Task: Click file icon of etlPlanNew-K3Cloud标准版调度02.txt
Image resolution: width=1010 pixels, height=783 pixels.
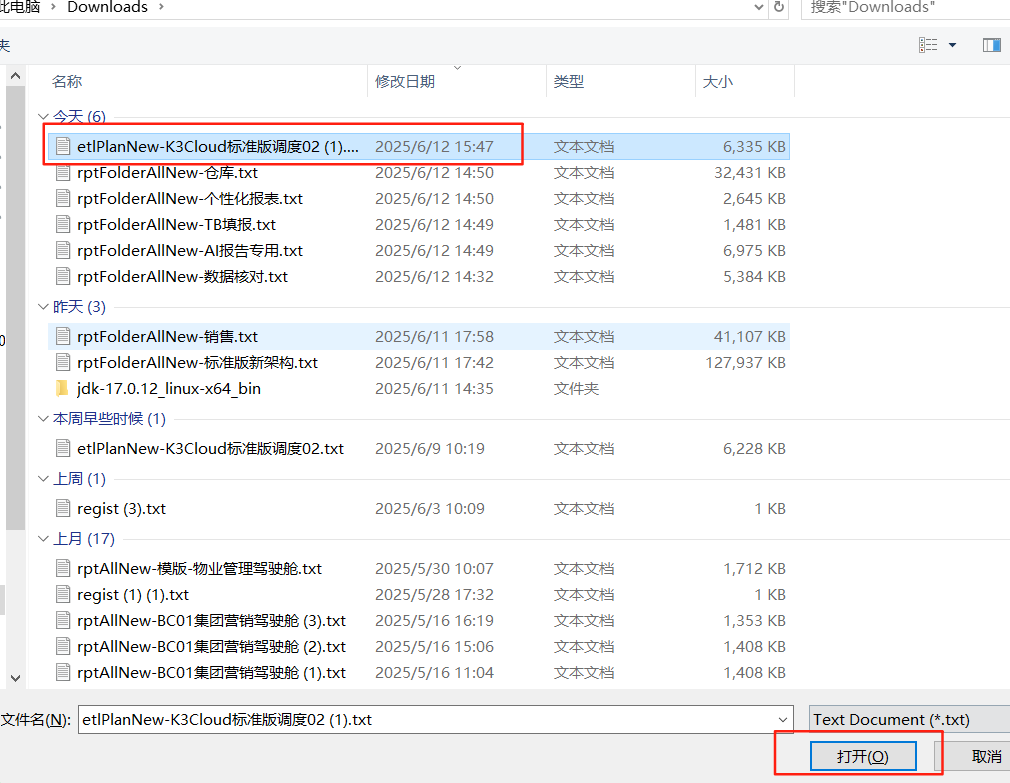Action: [x=63, y=448]
